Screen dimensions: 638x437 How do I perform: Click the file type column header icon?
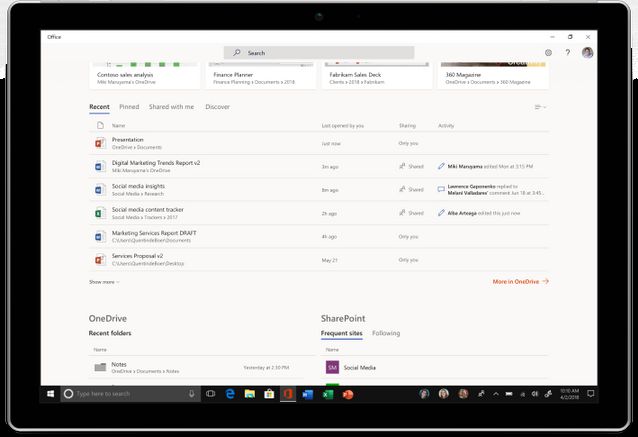[x=100, y=125]
